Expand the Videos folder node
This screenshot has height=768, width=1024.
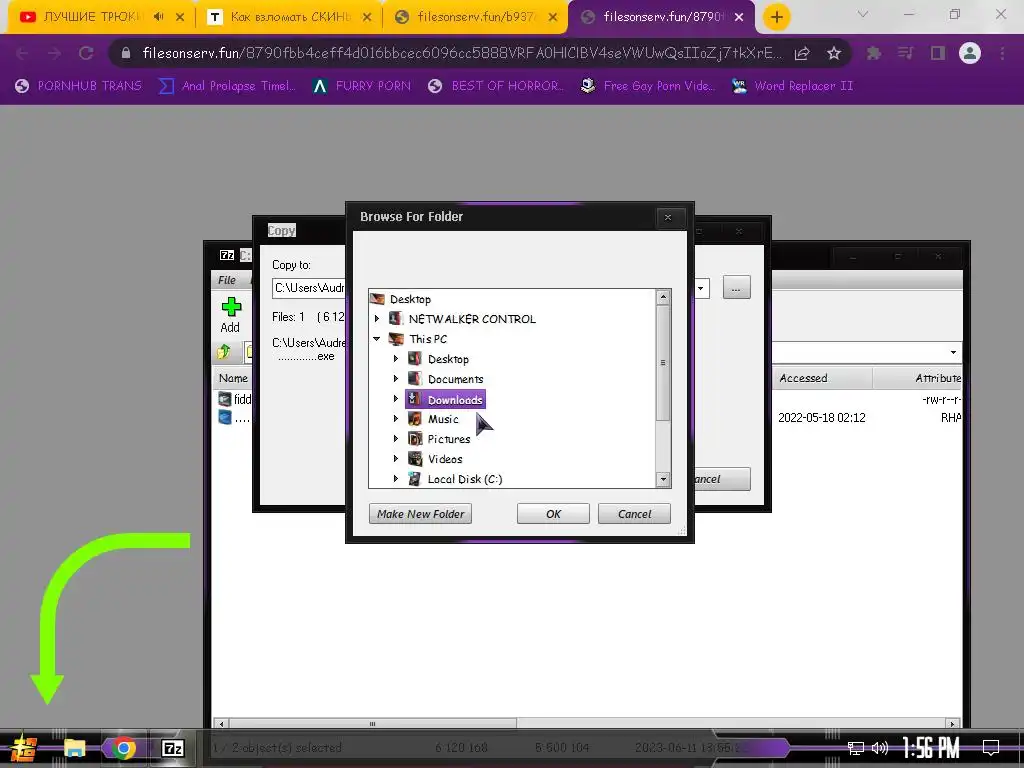tap(396, 459)
